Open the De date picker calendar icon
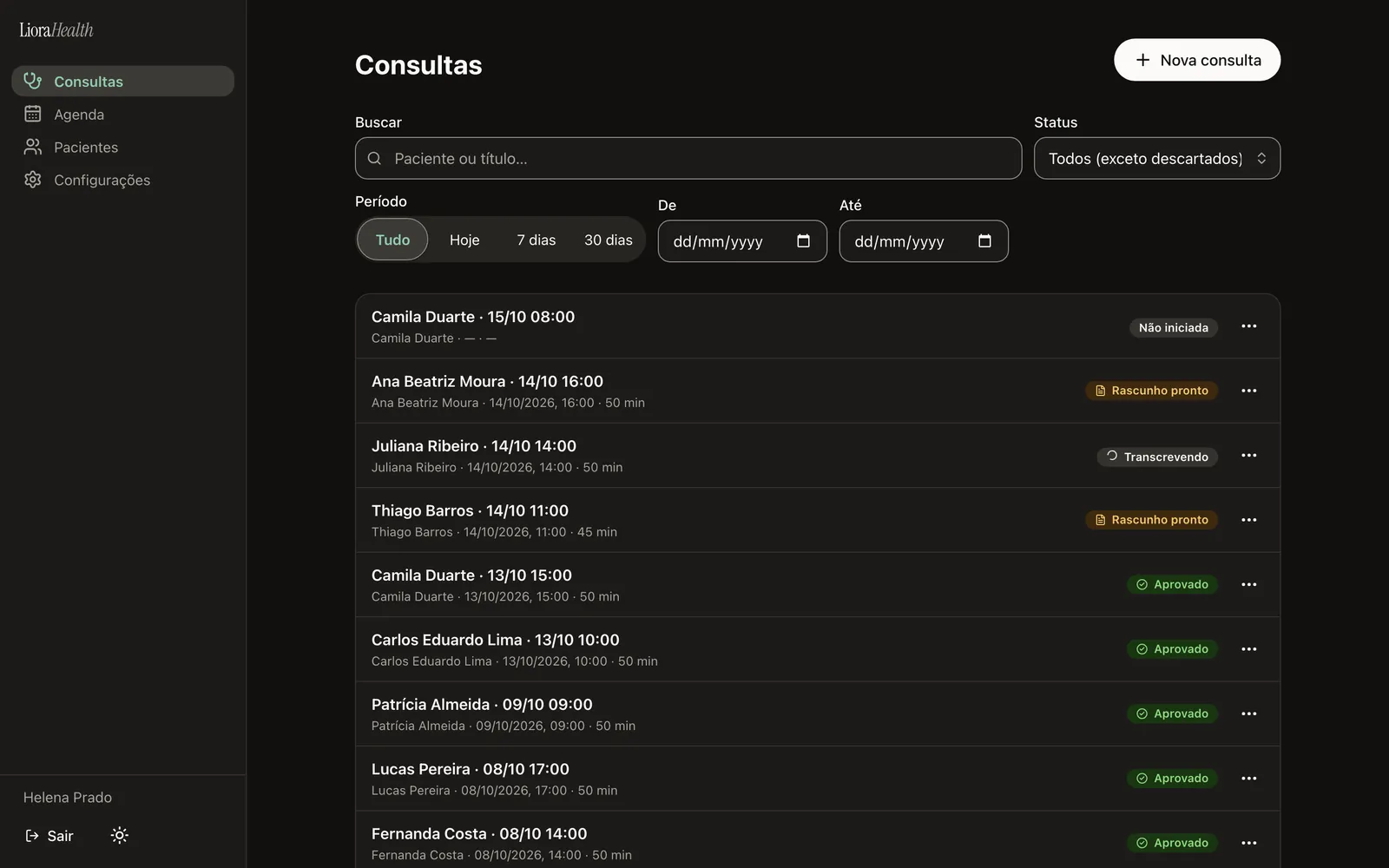 coord(803,241)
